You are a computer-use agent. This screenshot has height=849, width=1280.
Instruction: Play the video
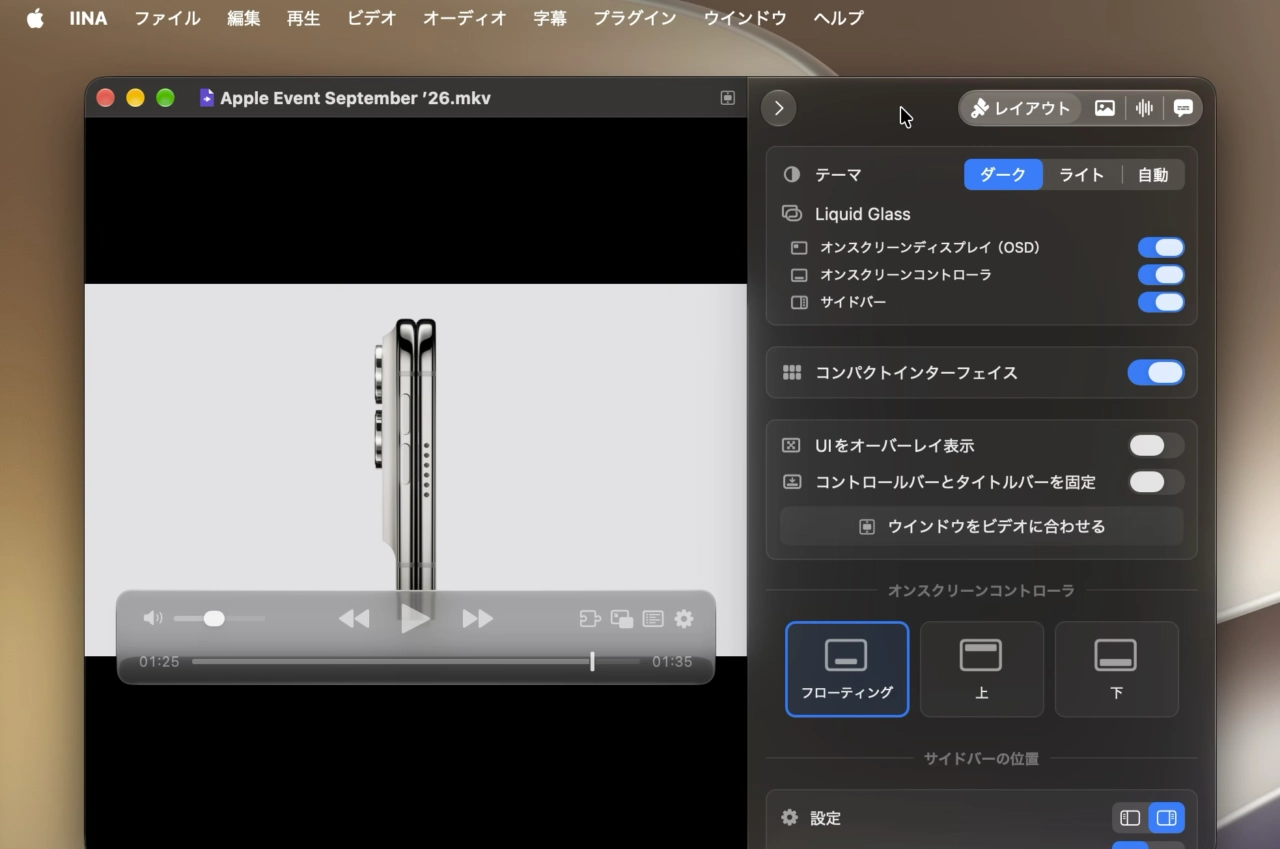(415, 619)
